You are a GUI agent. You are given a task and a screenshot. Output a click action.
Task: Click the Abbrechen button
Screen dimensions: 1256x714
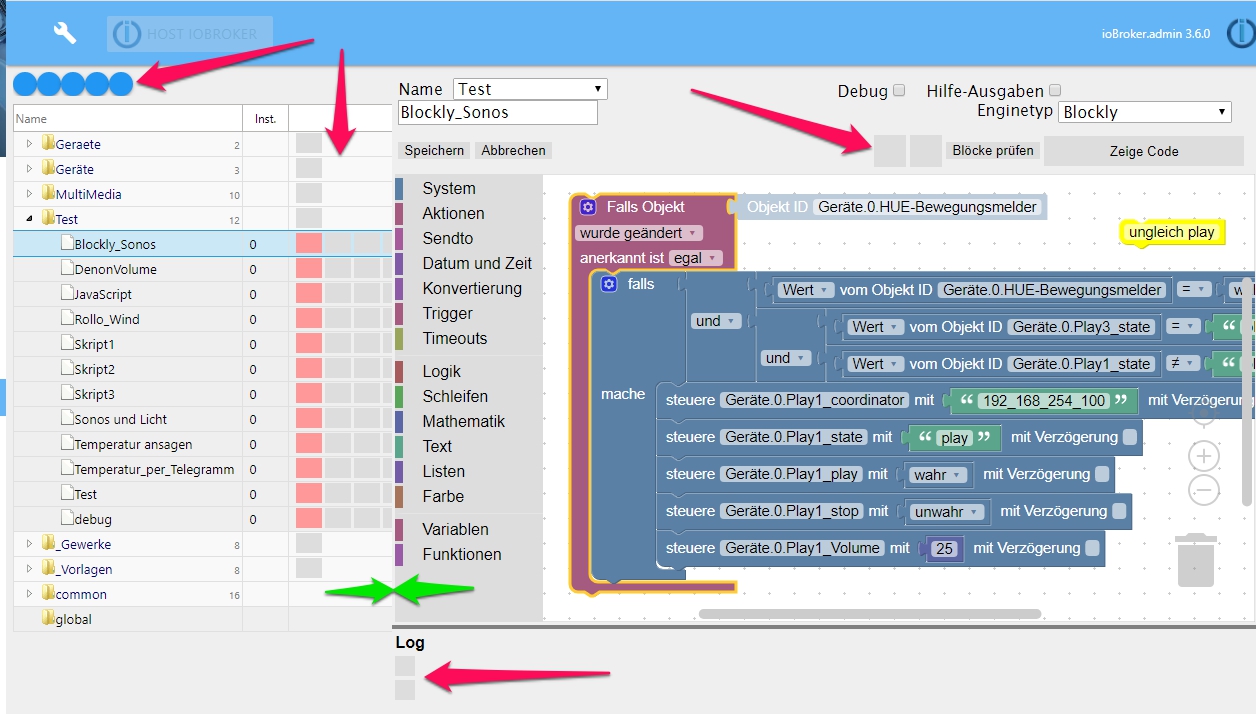[x=513, y=151]
